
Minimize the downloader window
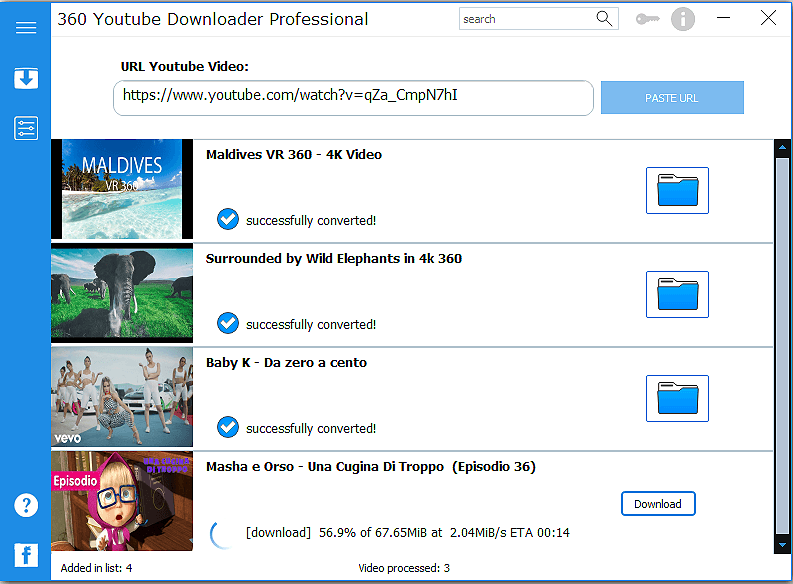pos(724,18)
